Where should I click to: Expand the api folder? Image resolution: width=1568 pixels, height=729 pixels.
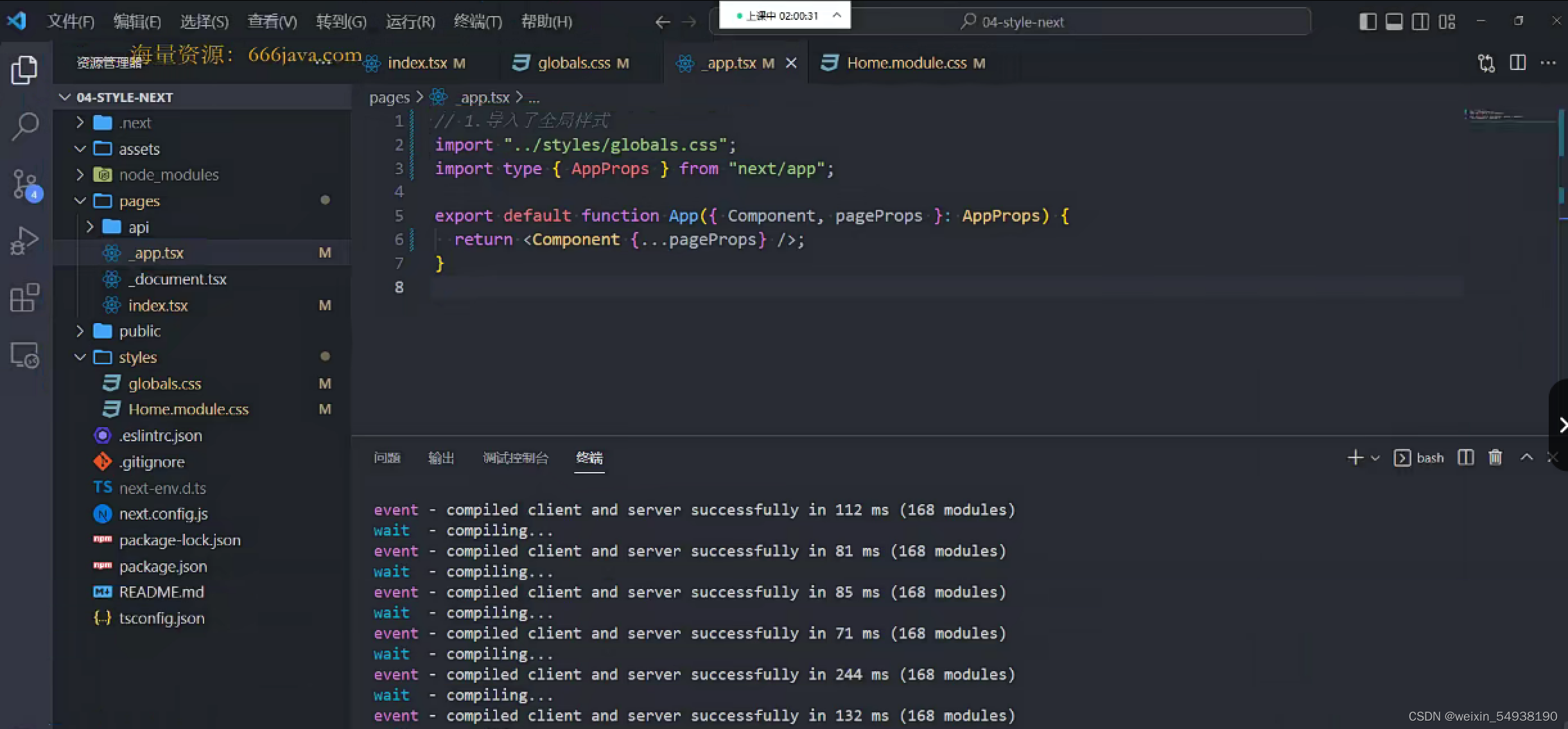point(202,227)
